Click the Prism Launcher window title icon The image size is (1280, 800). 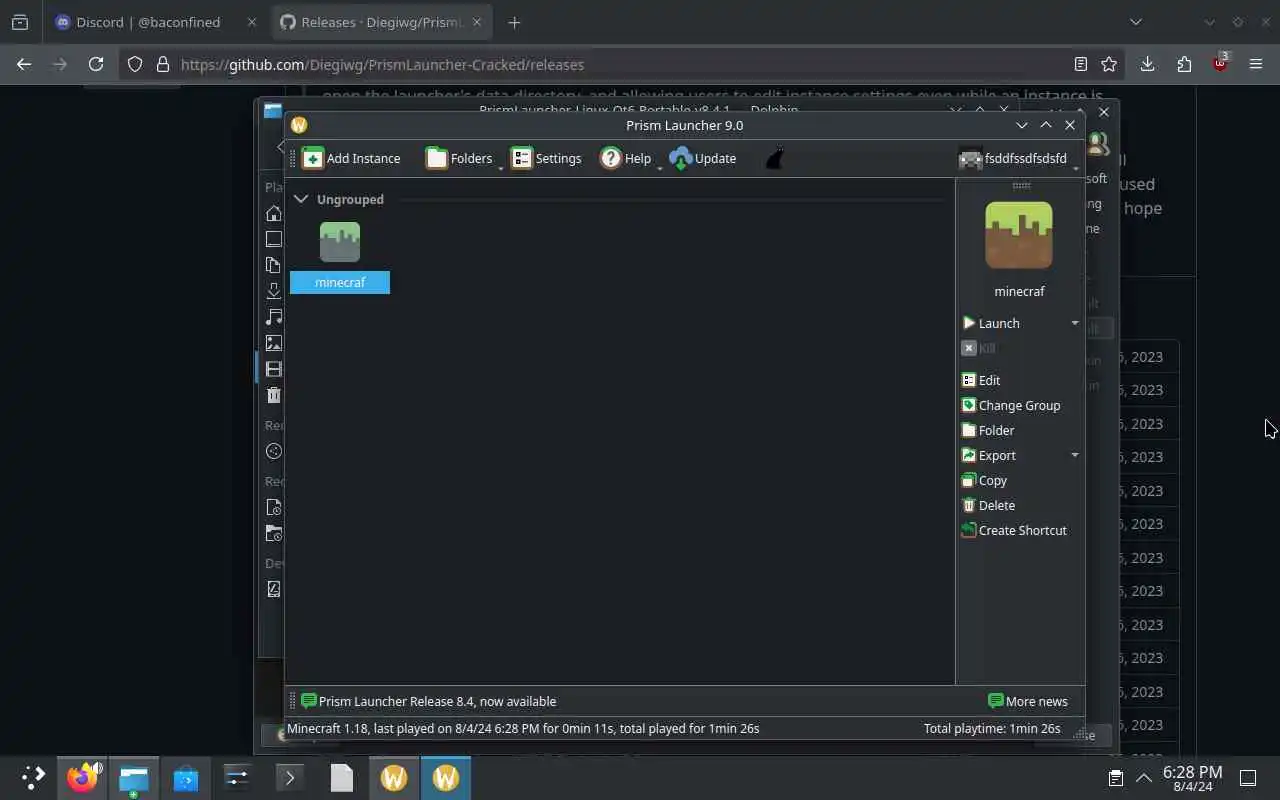[x=299, y=125]
